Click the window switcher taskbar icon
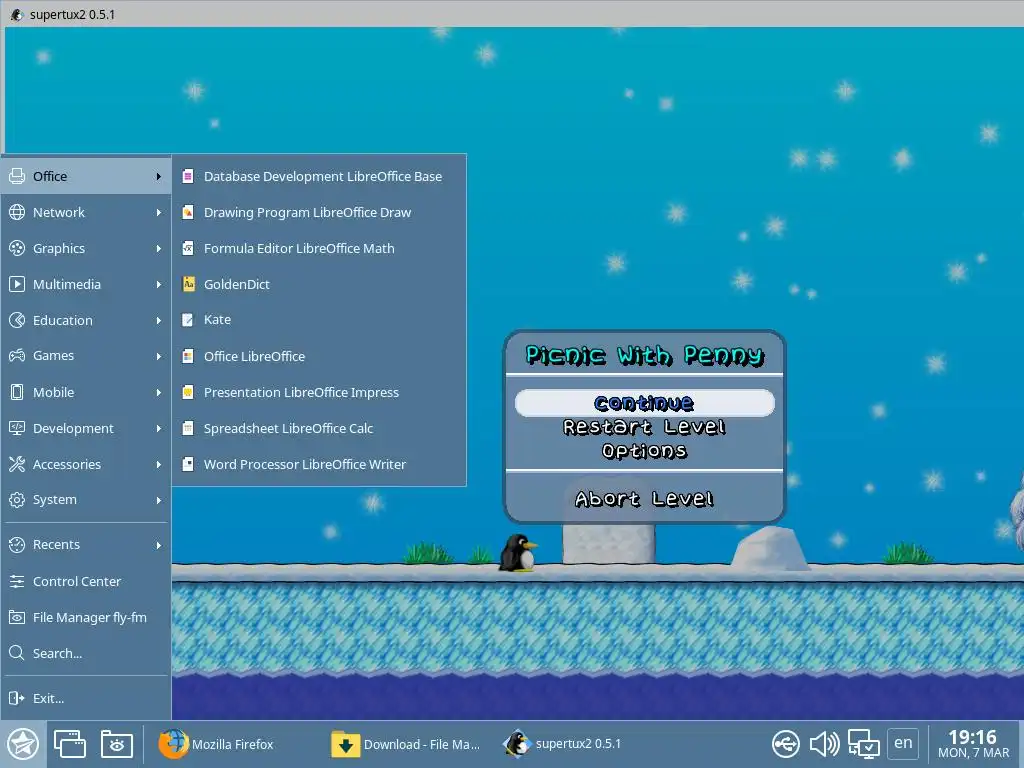 click(x=70, y=744)
